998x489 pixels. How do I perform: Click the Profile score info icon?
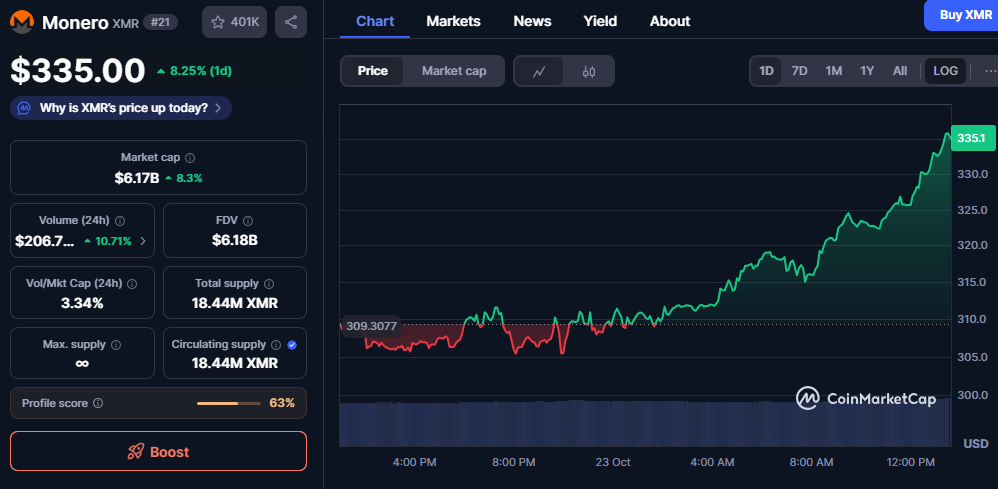pos(98,403)
